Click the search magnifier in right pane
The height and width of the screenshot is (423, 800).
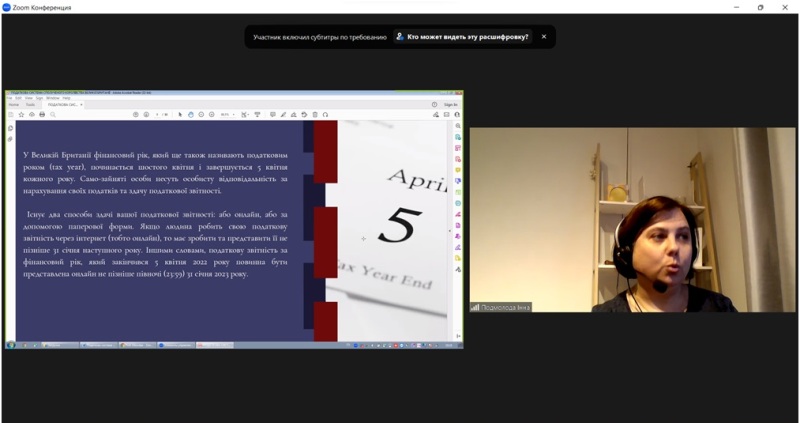[458, 127]
